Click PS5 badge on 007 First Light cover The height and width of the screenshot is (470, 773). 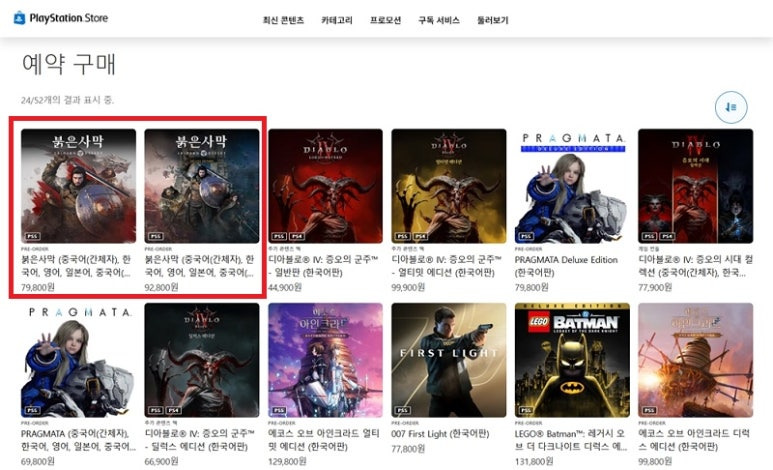(402, 410)
